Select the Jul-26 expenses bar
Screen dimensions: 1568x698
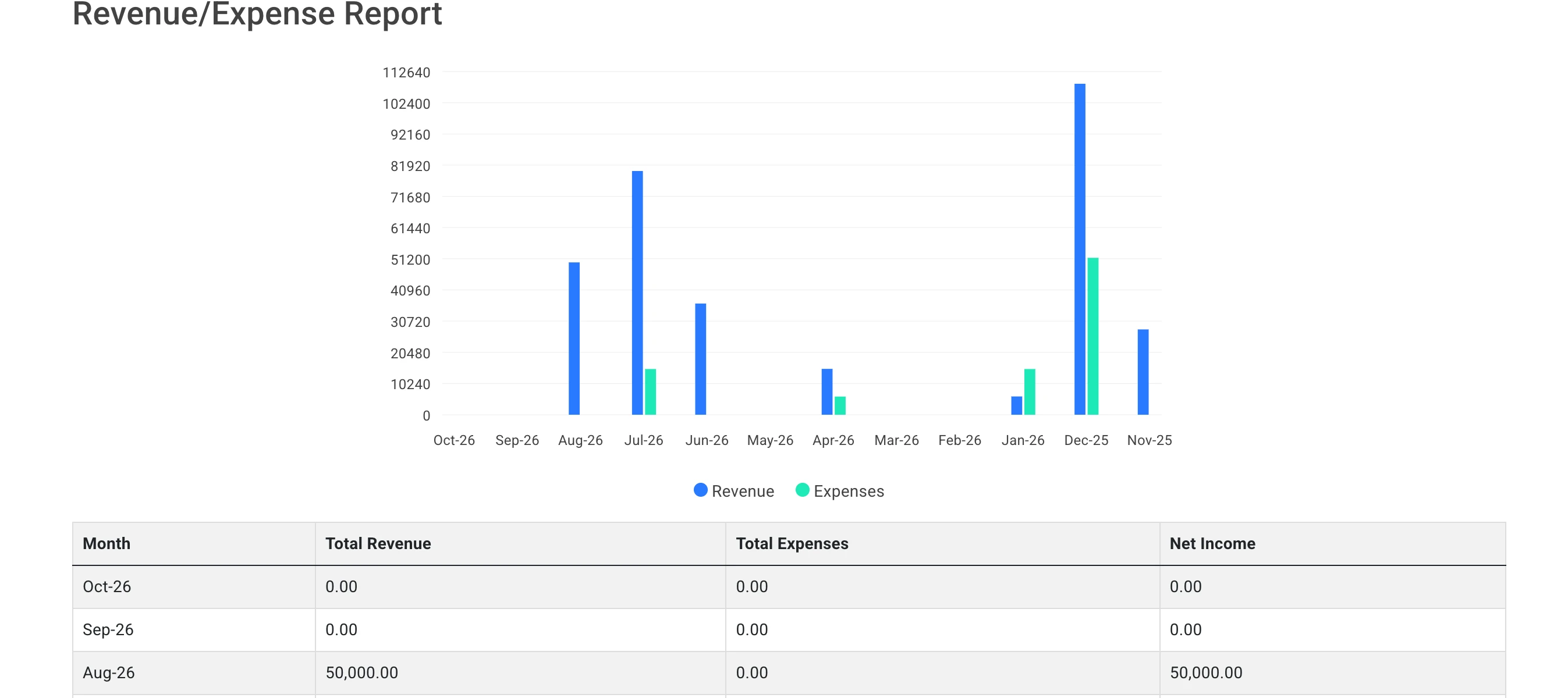650,392
